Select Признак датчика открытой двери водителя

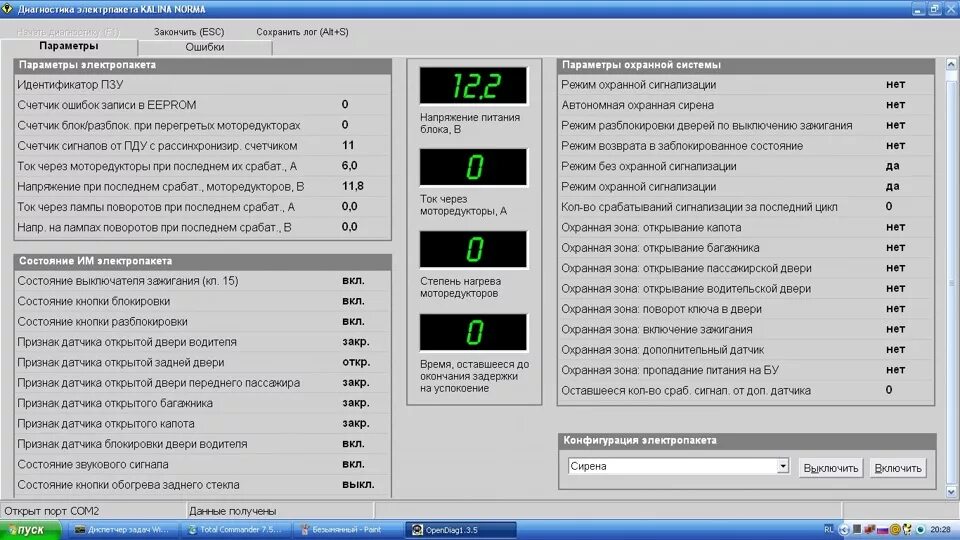pyautogui.click(x=202, y=342)
